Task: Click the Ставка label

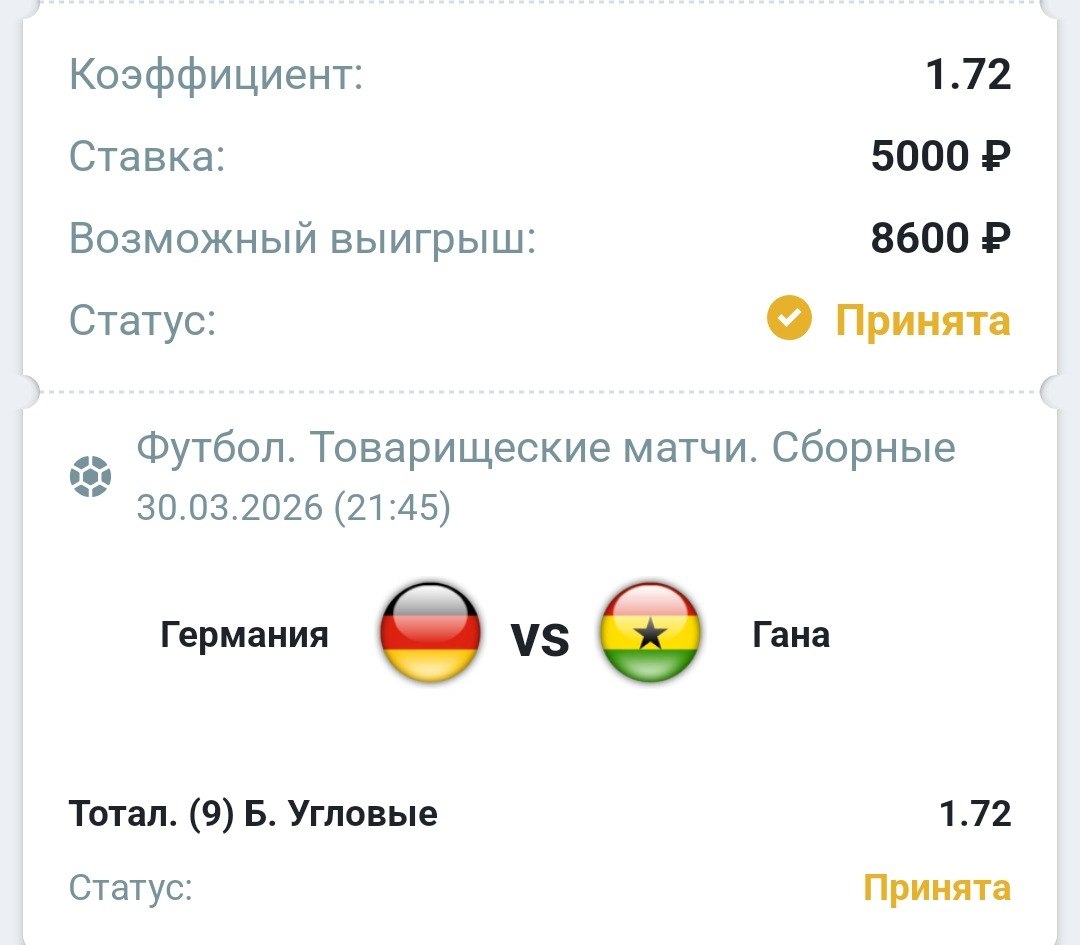Action: coord(147,158)
